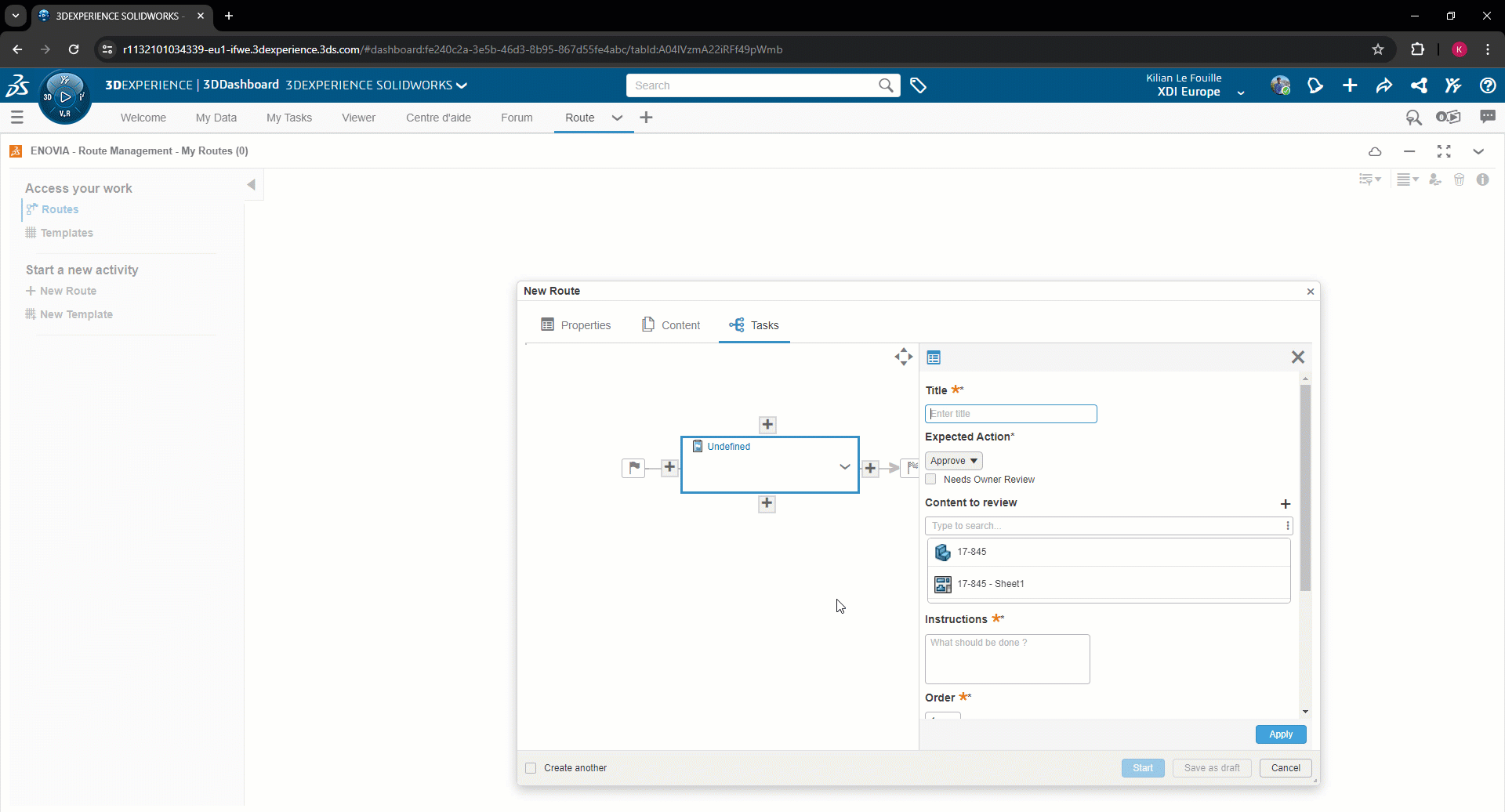
Task: Click the tag icon beside search bar
Action: [919, 85]
